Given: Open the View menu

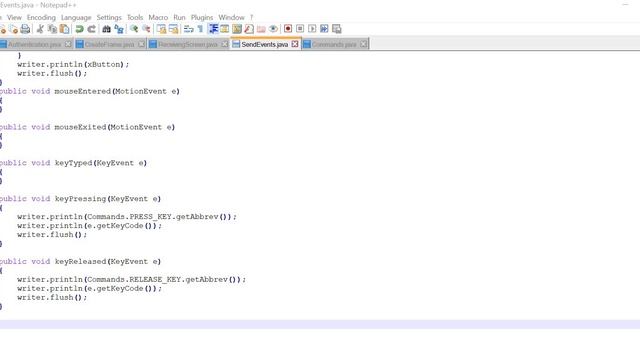Looking at the screenshot, I should pyautogui.click(x=14, y=18).
